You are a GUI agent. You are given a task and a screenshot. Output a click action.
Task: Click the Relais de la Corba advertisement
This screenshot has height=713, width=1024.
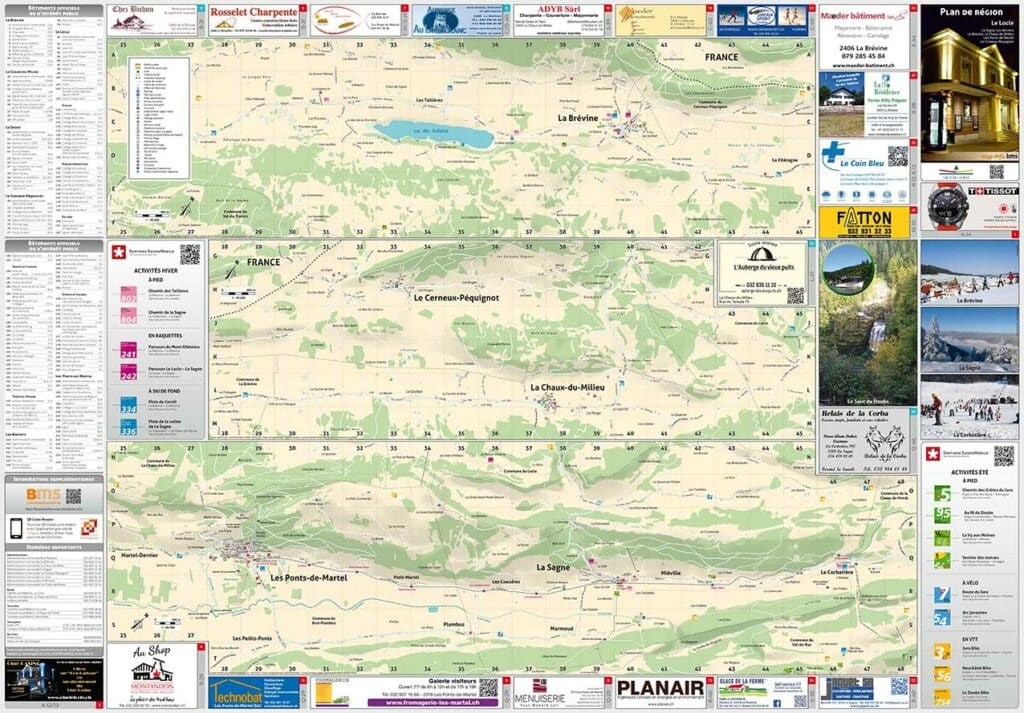point(868,441)
